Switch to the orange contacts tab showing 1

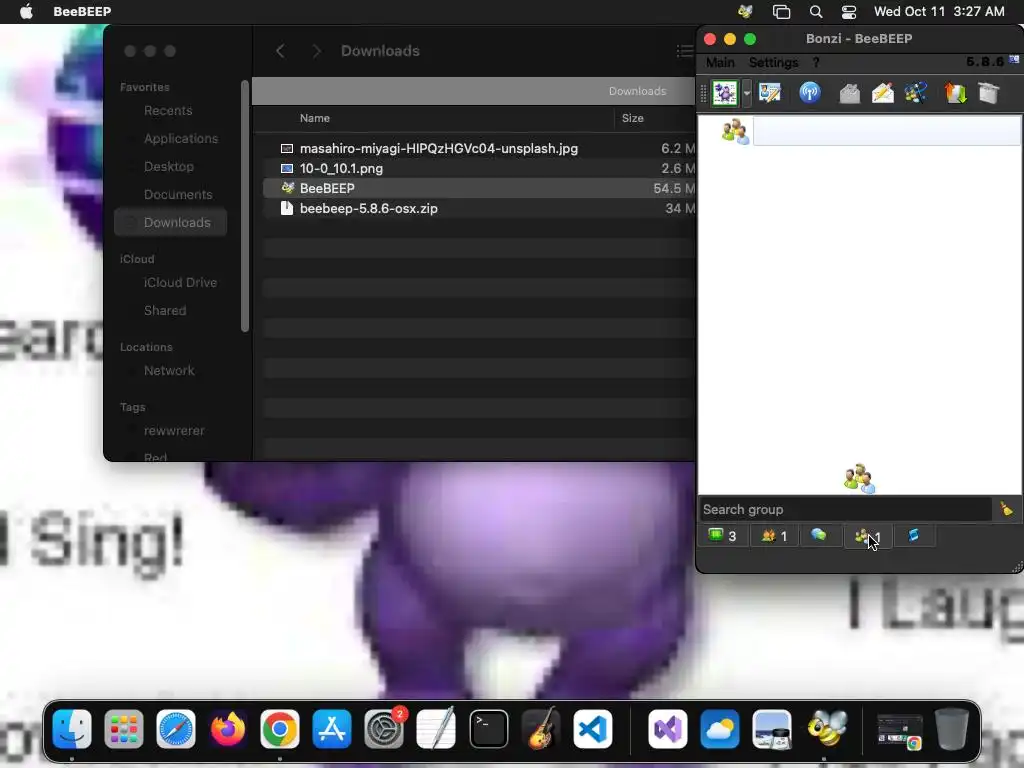click(x=774, y=536)
